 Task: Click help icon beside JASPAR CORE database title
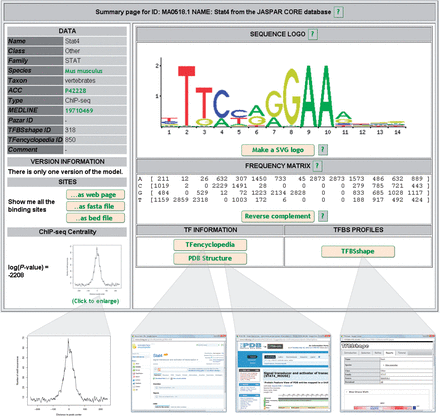pyautogui.click(x=338, y=12)
